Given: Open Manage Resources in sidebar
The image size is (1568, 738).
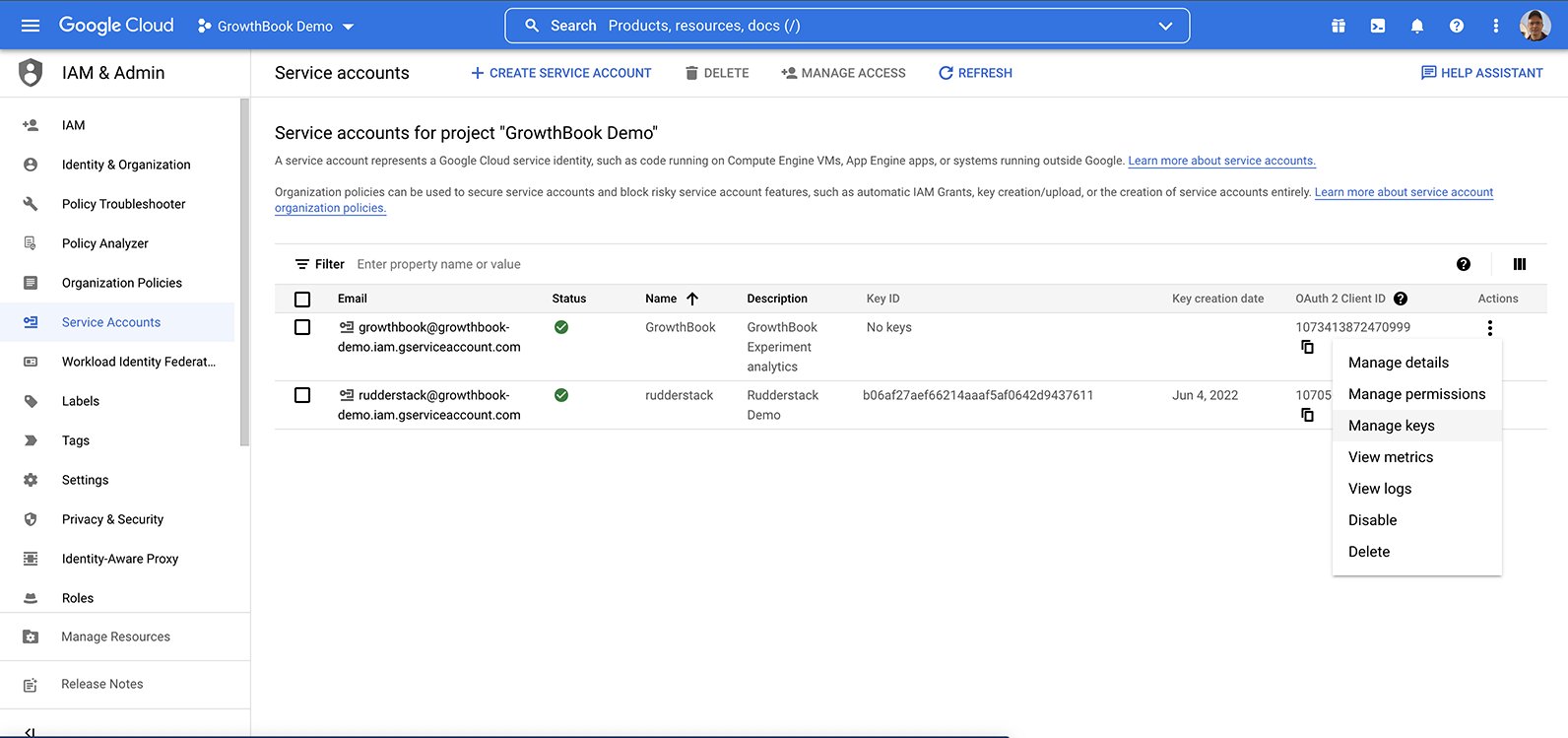Looking at the screenshot, I should tap(117, 637).
